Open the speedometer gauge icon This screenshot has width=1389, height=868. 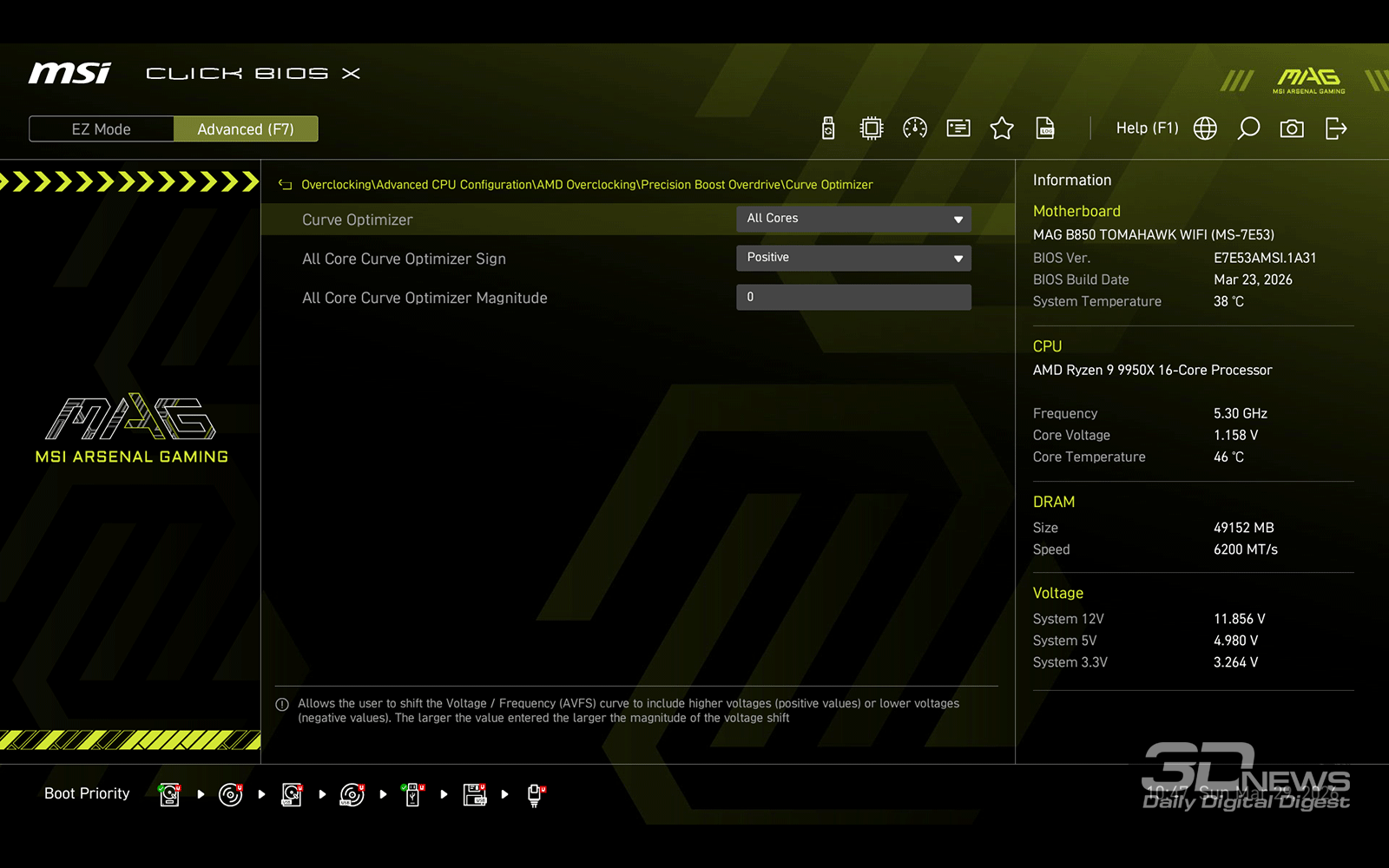[914, 128]
